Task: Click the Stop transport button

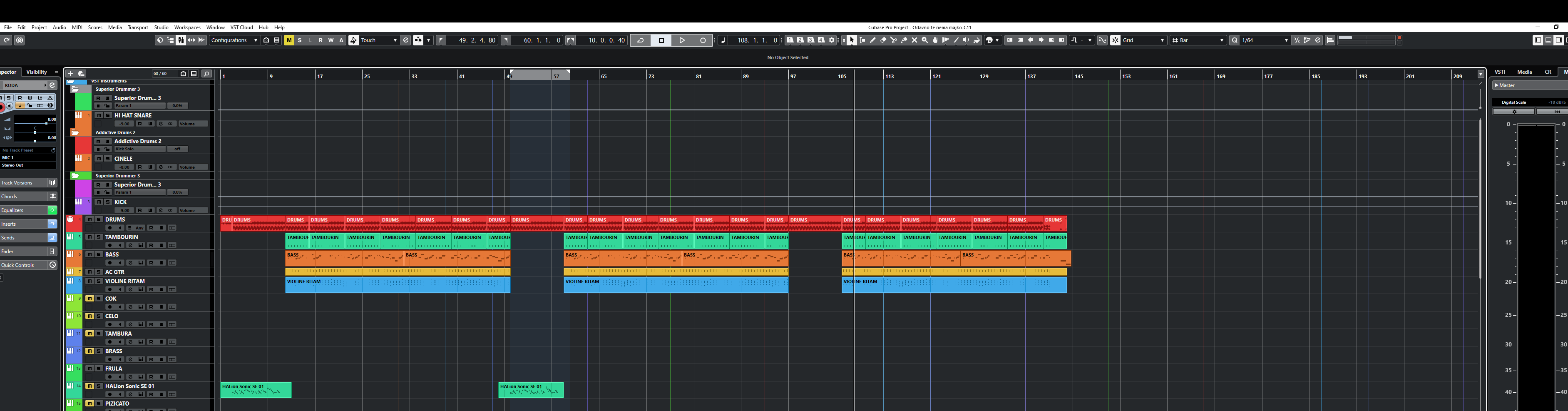Action: coord(661,40)
